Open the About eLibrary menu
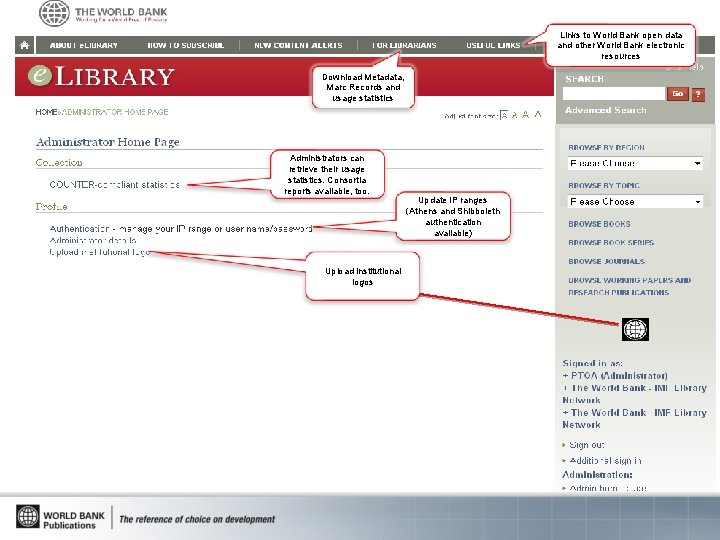Screen dimensions: 720x540 tap(84, 45)
